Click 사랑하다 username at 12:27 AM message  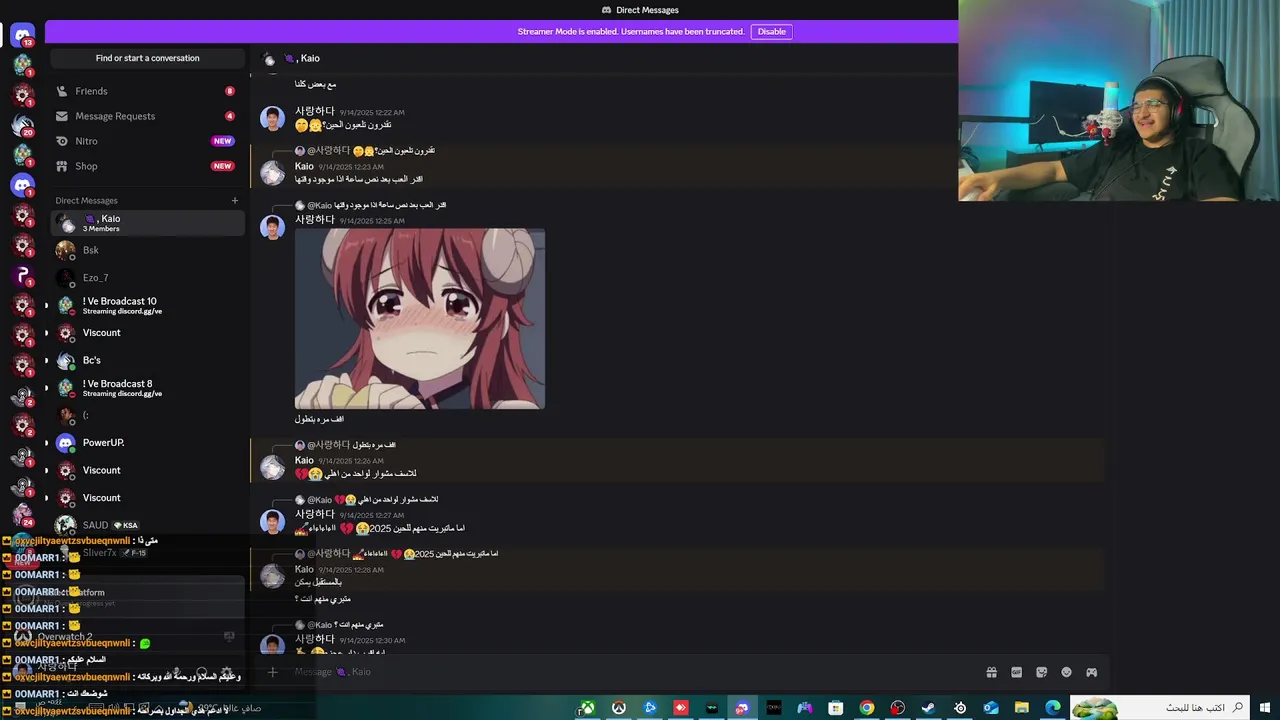tap(315, 514)
